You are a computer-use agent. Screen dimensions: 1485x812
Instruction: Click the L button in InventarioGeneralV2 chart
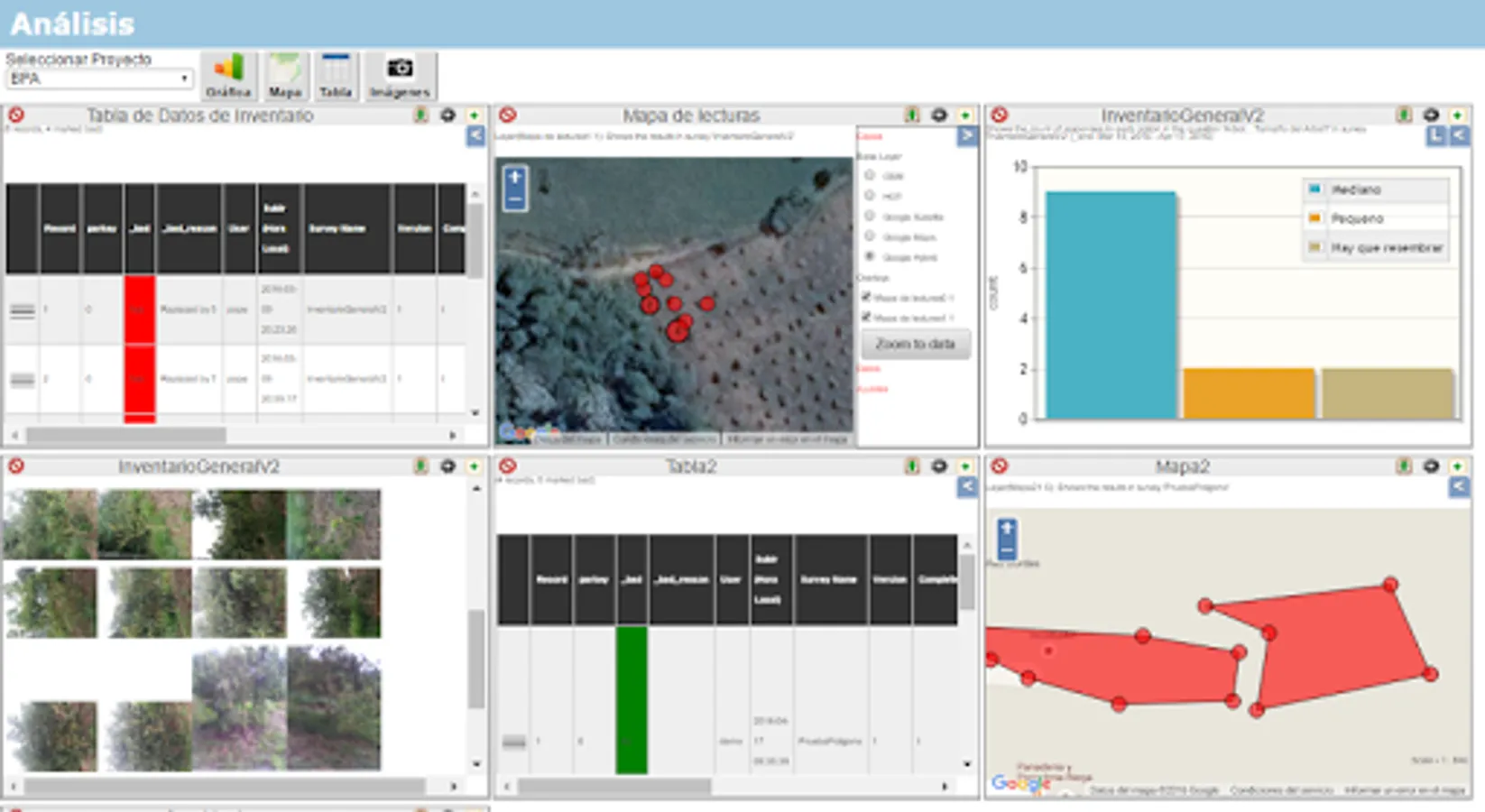(1436, 136)
